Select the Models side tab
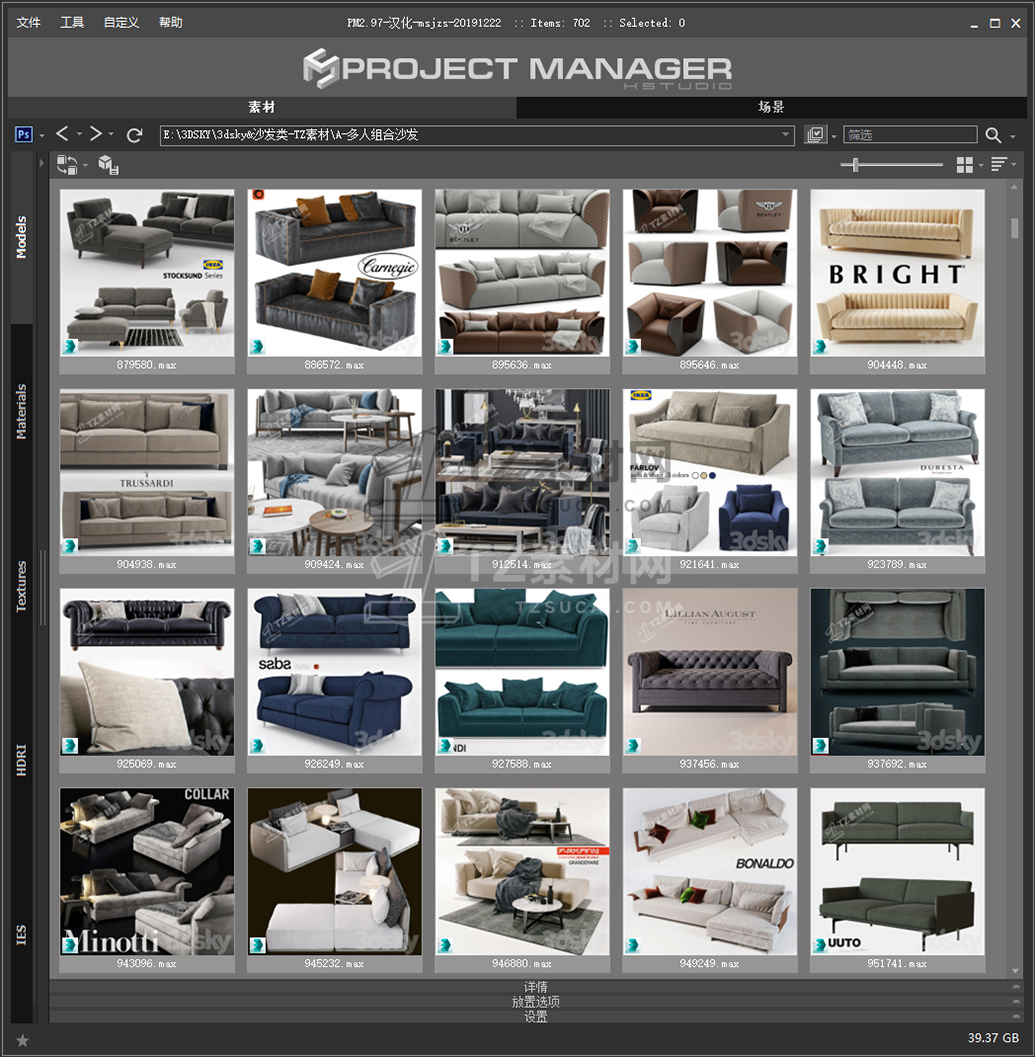The width and height of the screenshot is (1035, 1057). click(x=22, y=237)
